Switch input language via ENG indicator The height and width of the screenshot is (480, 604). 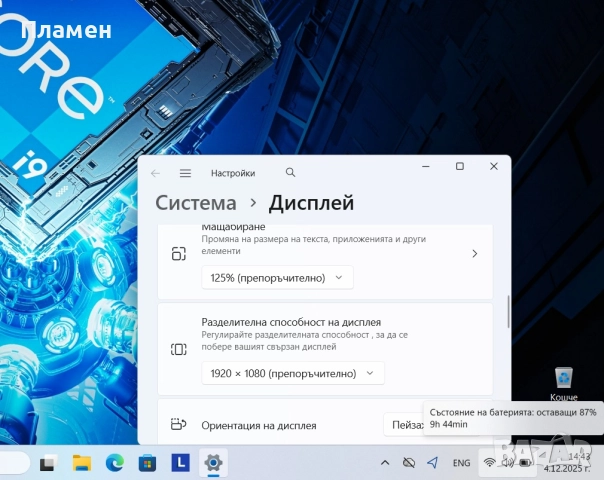461,463
